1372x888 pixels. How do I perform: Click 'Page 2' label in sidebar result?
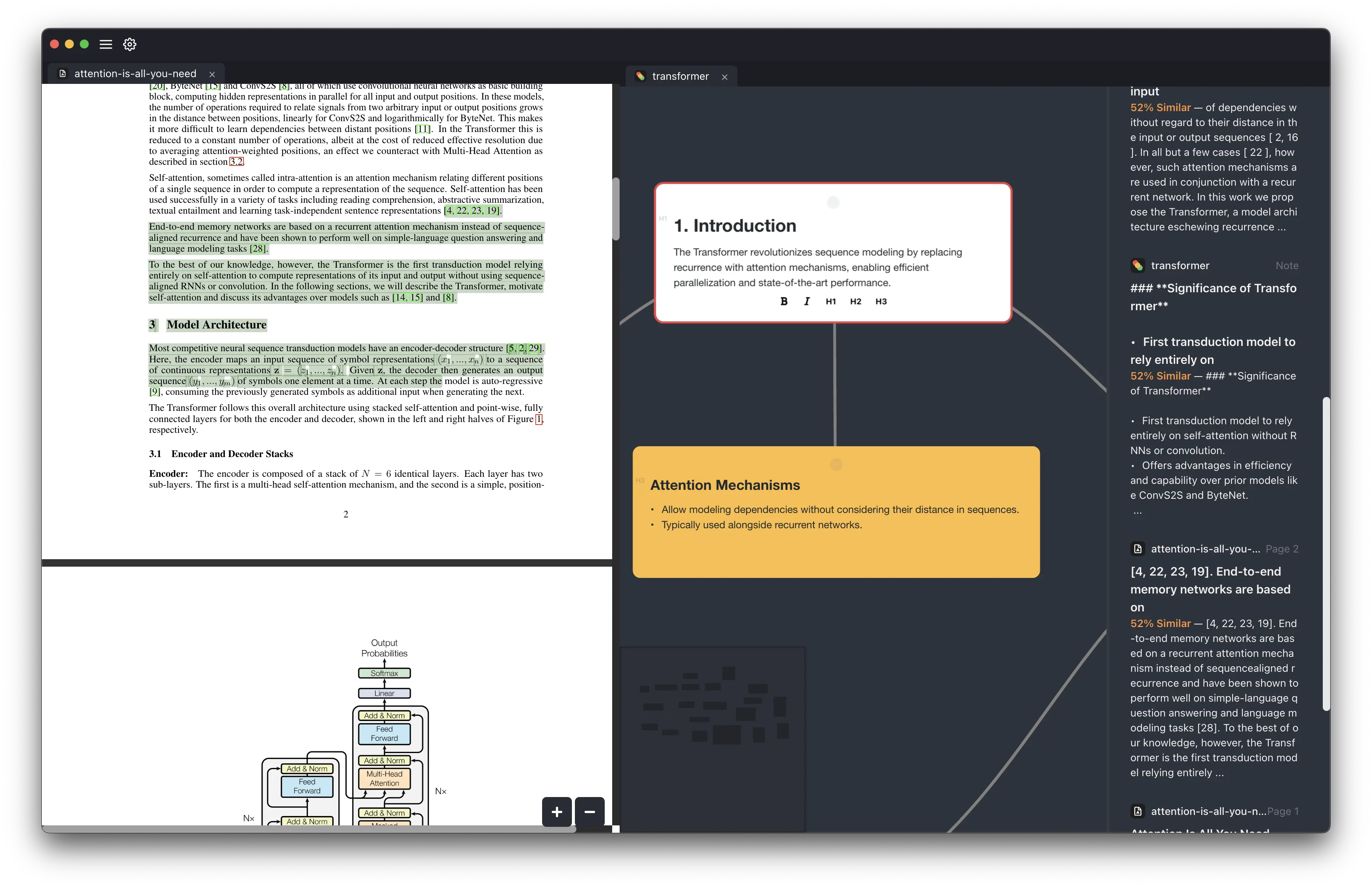(1282, 549)
